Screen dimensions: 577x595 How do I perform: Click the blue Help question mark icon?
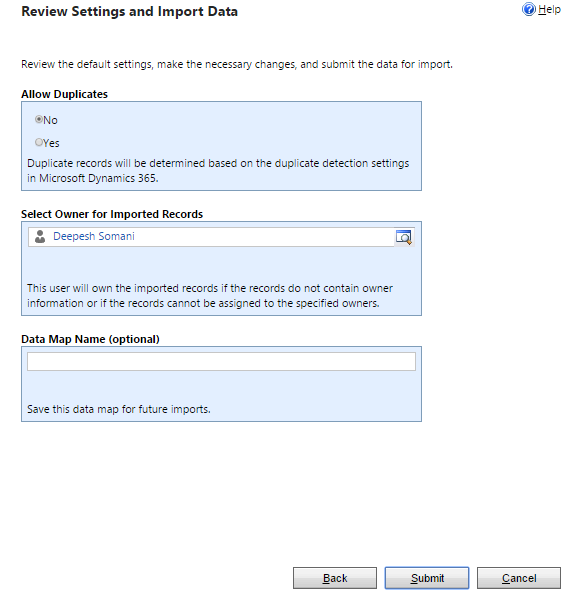(528, 9)
